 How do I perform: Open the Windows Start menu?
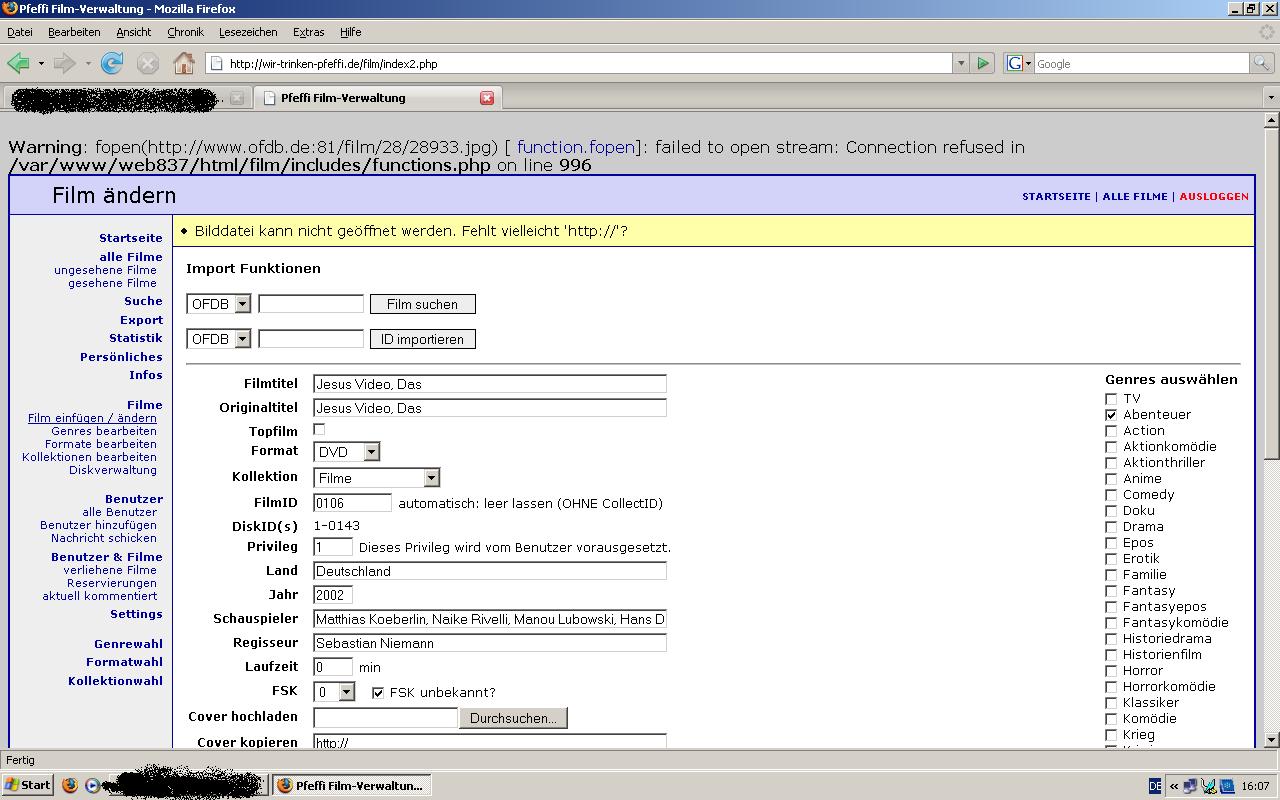click(x=27, y=785)
